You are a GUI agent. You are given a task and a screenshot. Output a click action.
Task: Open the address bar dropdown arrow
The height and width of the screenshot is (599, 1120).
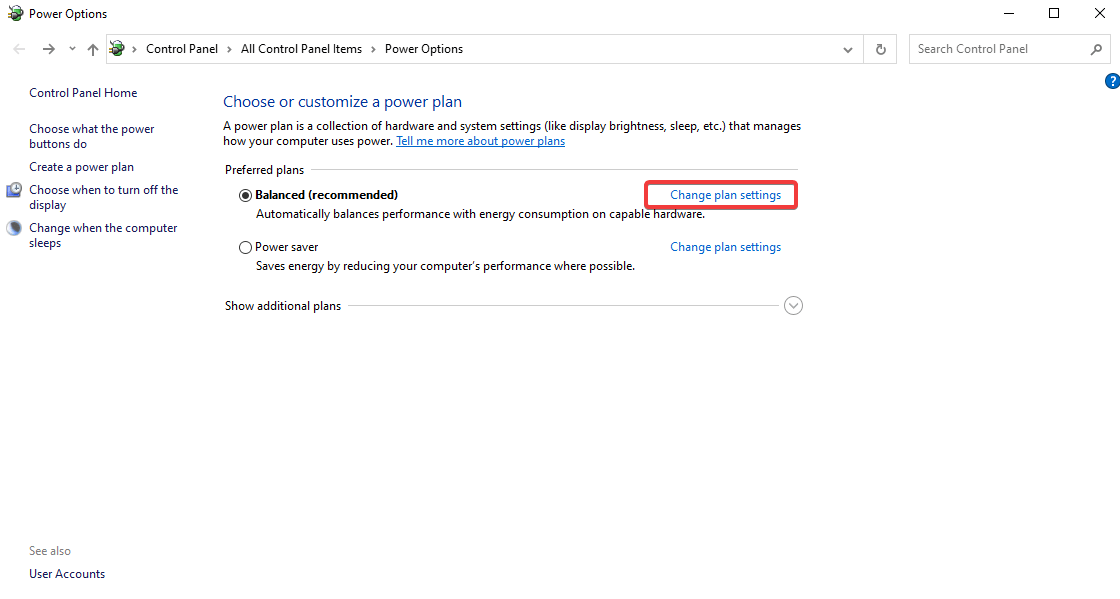coord(847,48)
